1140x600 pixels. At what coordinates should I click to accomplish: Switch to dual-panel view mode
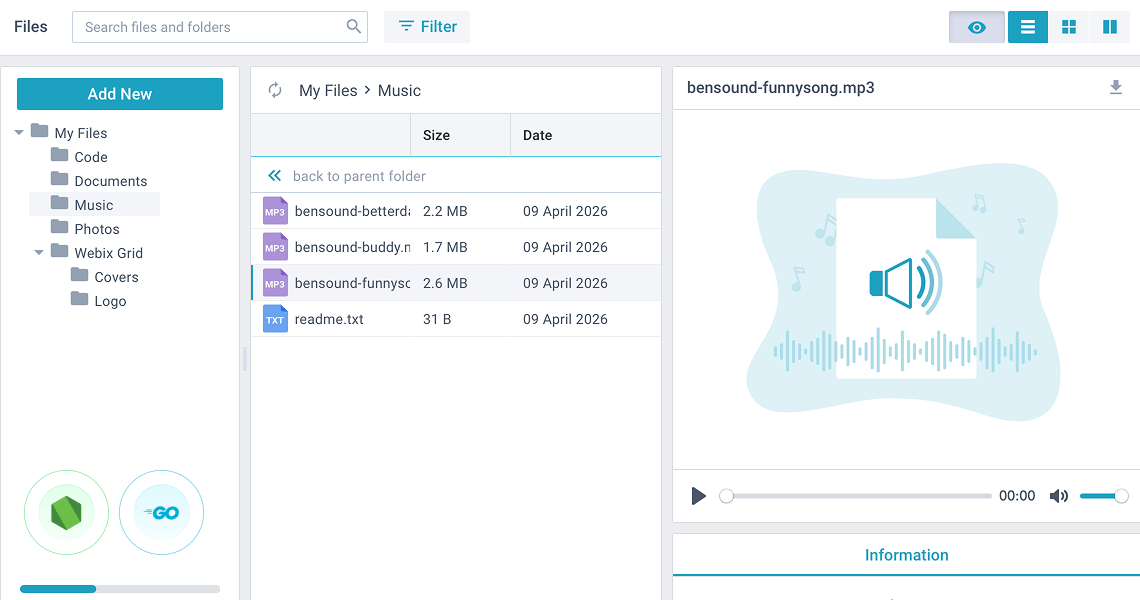[x=1110, y=27]
